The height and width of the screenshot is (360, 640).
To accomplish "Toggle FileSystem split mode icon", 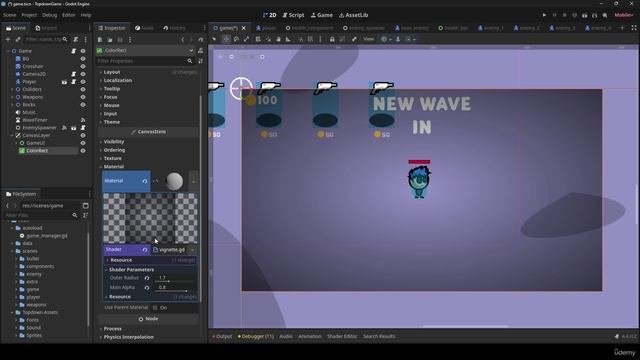I will point(85,206).
